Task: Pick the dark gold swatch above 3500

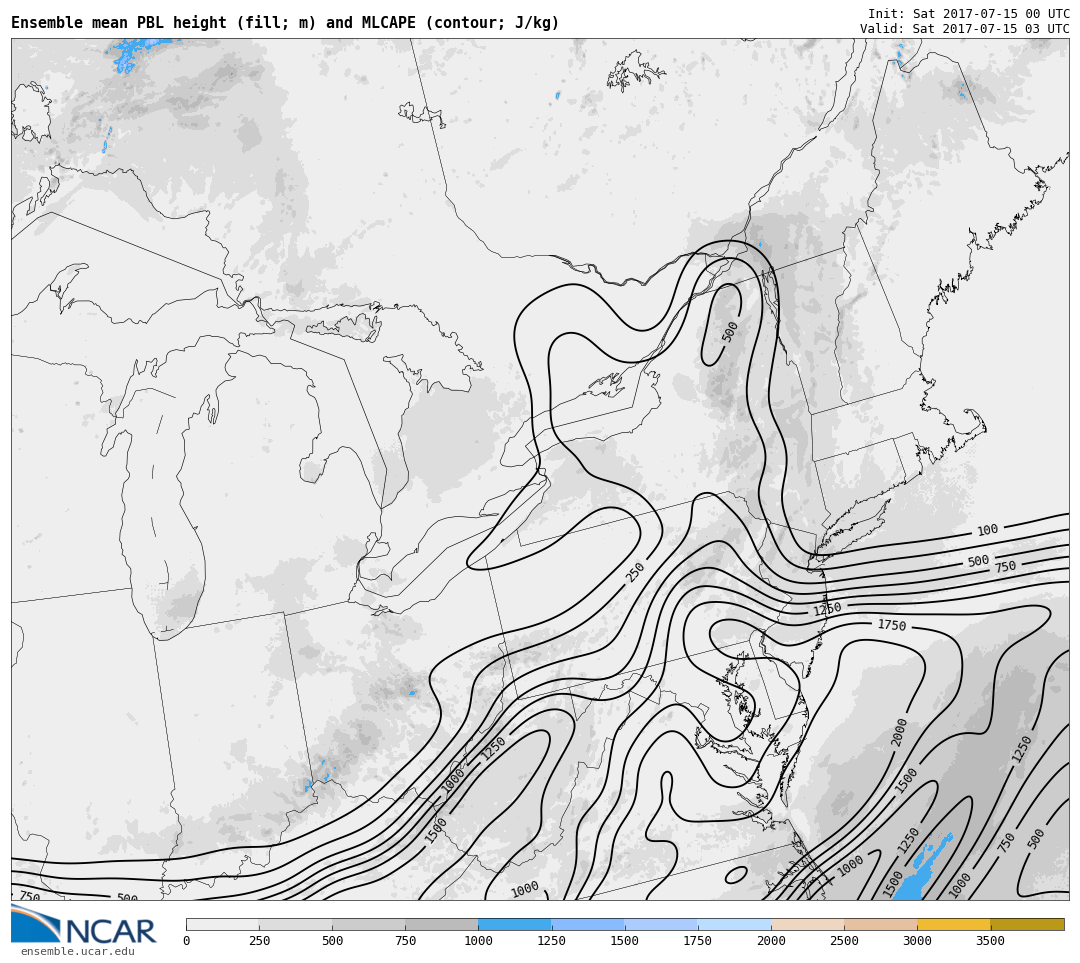Action: (x=1027, y=924)
